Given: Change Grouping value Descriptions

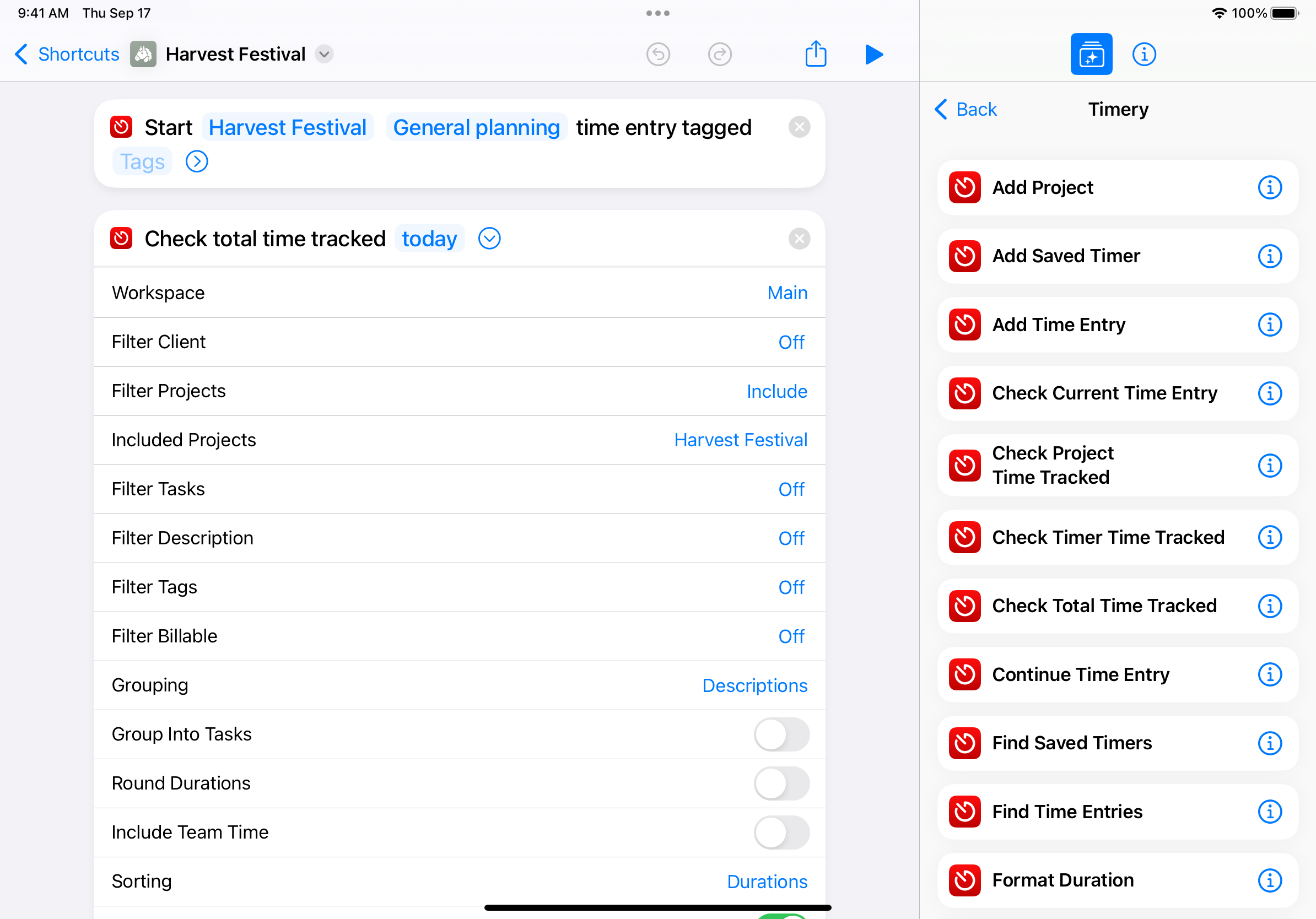Looking at the screenshot, I should (x=755, y=686).
